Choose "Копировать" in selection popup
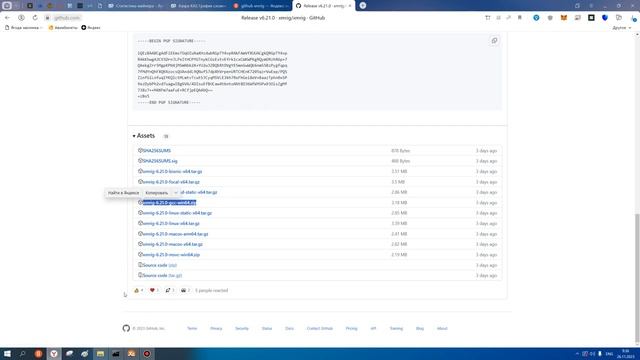 (x=157, y=193)
